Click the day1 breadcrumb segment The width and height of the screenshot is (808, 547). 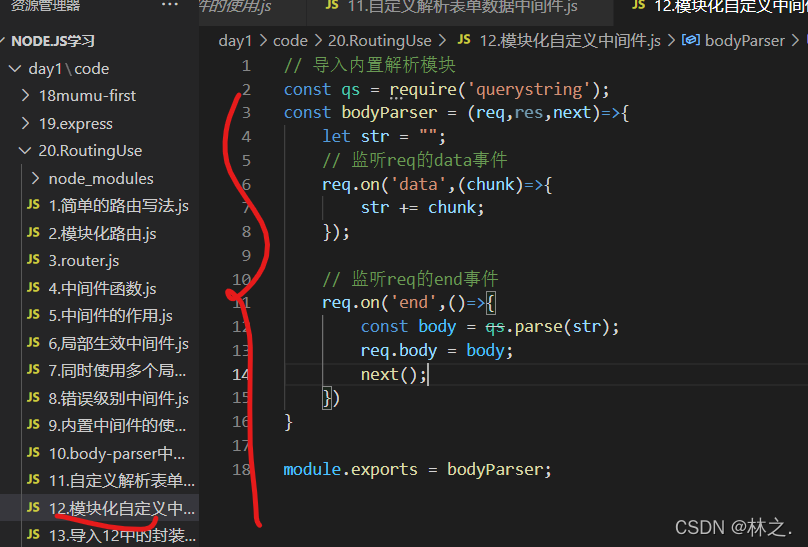tap(235, 41)
